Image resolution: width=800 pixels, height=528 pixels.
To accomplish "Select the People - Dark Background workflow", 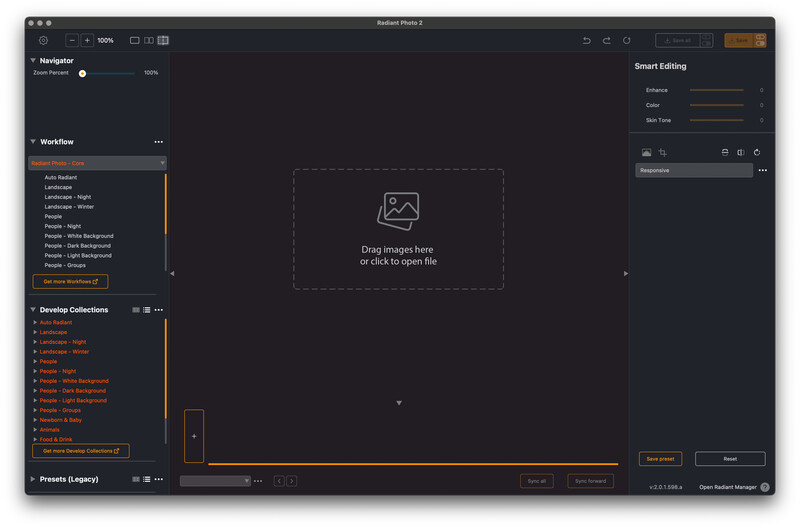I will click(x=78, y=246).
